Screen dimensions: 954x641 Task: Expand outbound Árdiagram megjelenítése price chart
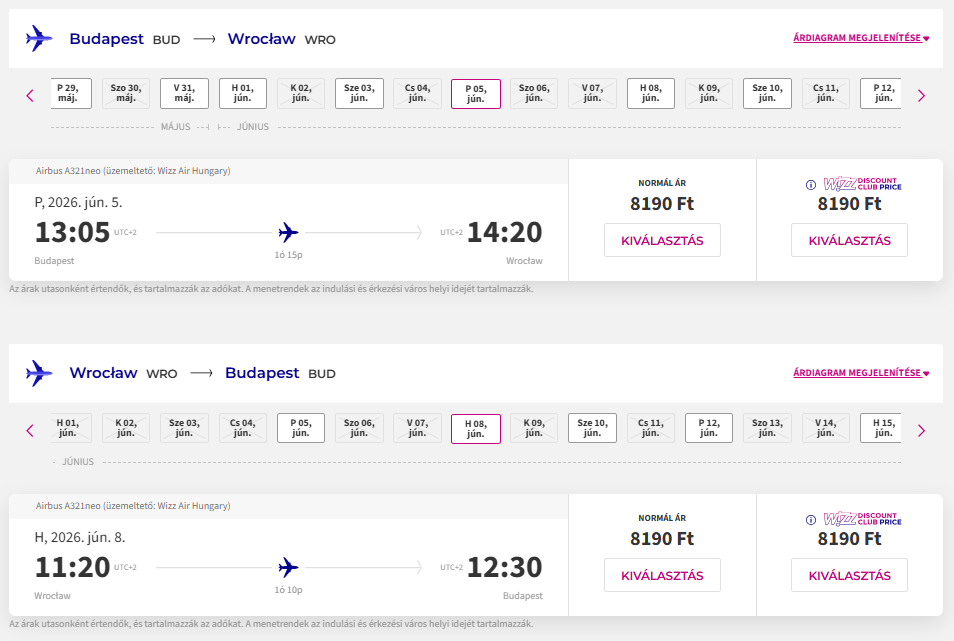click(860, 38)
